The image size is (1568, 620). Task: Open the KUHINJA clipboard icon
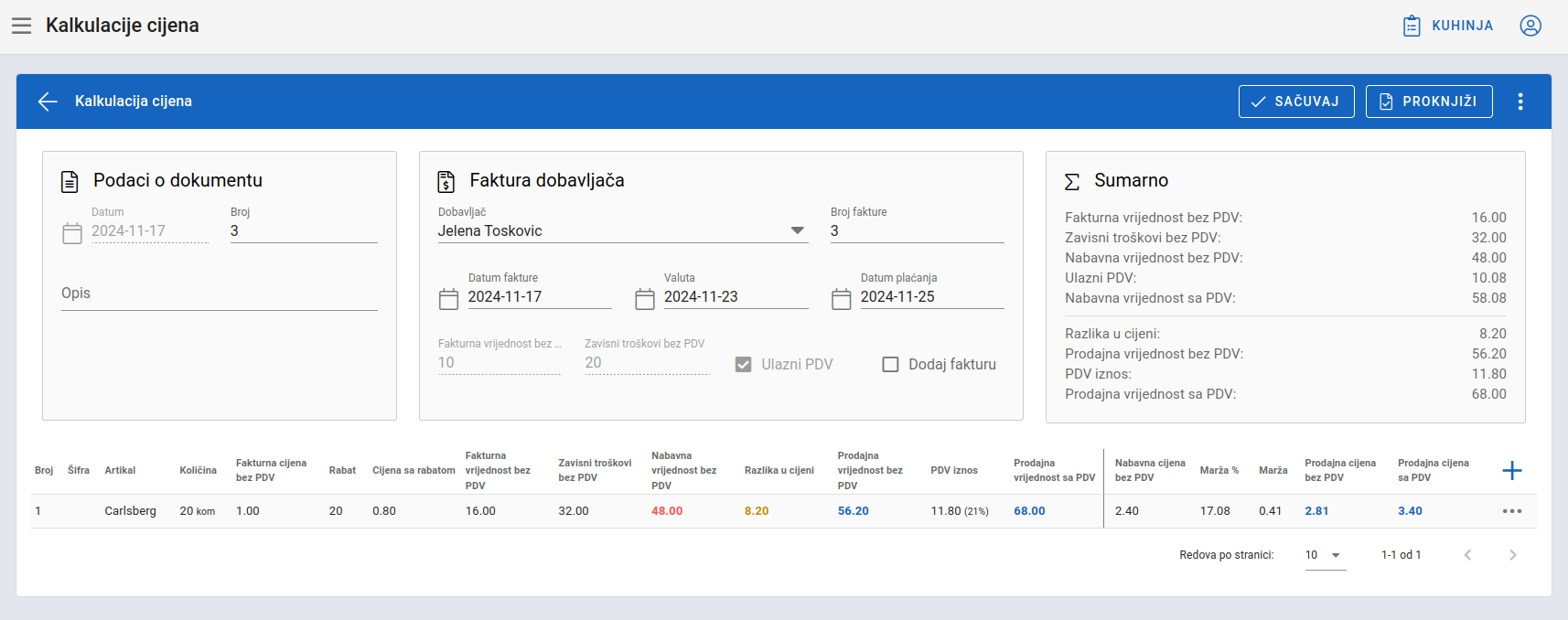coord(1412,26)
